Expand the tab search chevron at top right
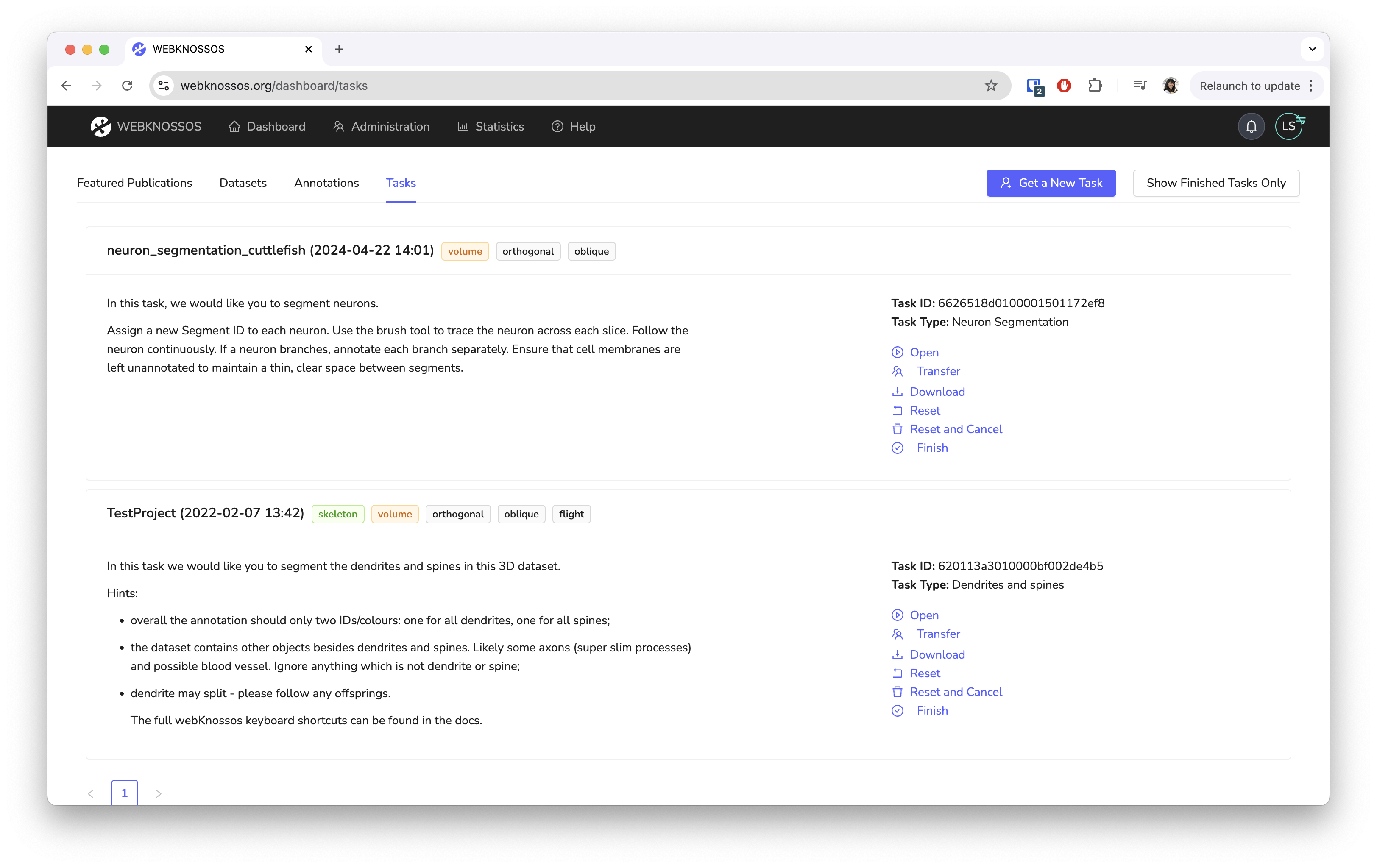The height and width of the screenshot is (868, 1377). click(1313, 49)
